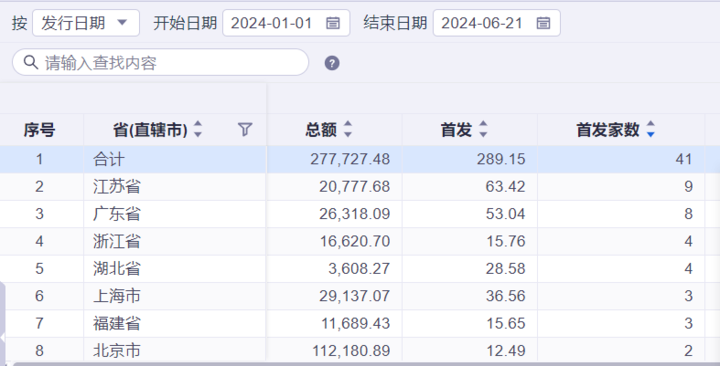
Task: Click the value 11,689.43
Action: (355, 323)
